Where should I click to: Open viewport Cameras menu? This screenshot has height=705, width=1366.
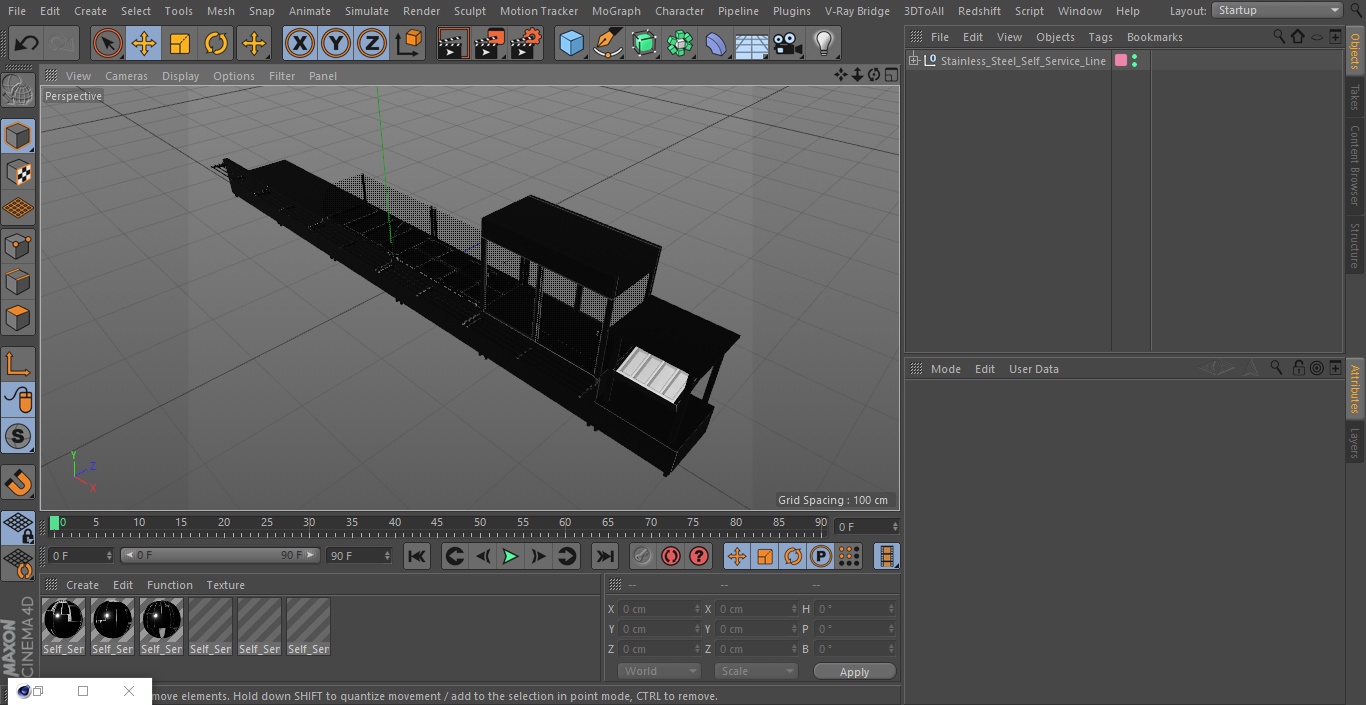[126, 76]
